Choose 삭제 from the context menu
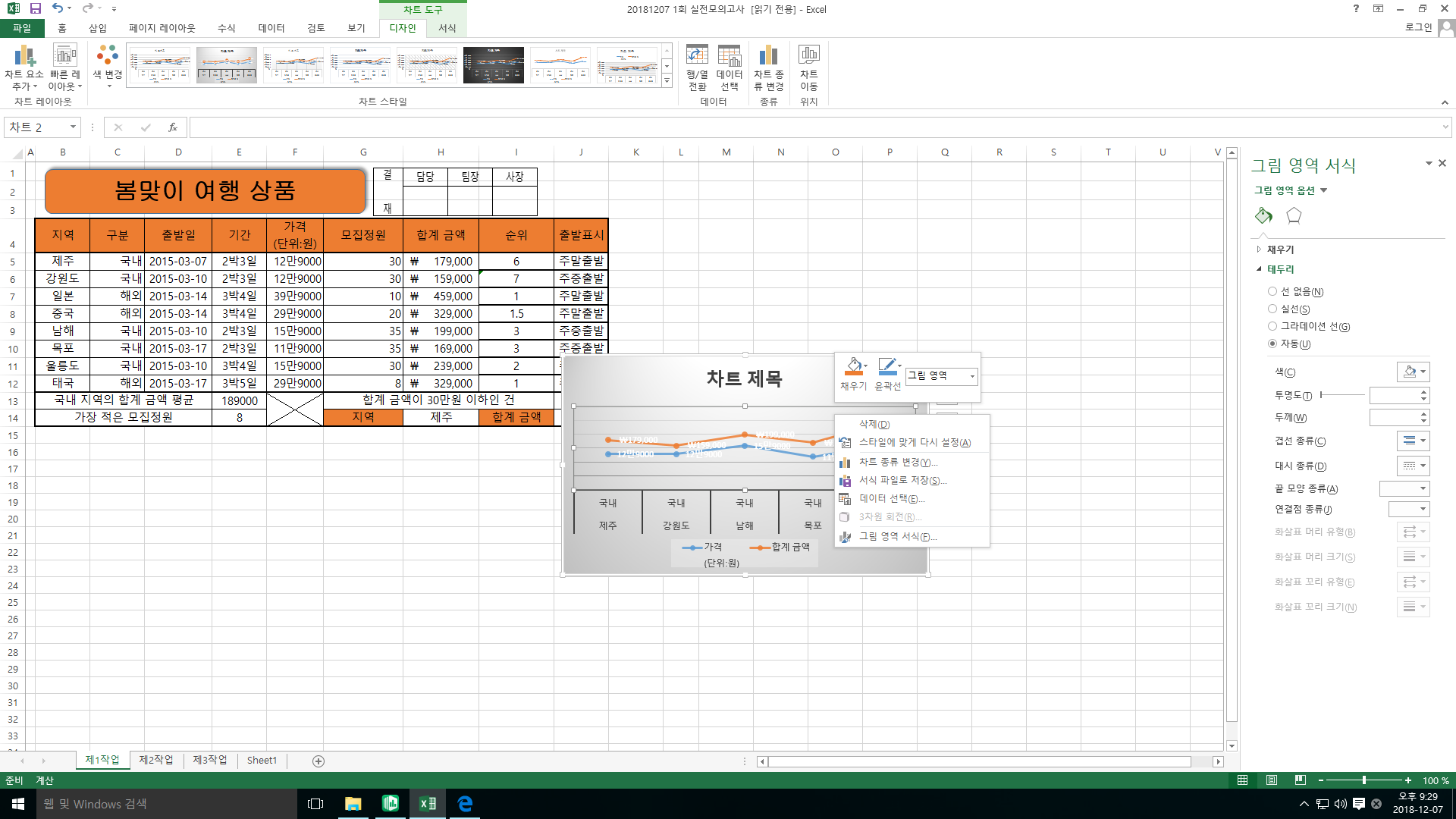1456x819 pixels. pos(874,425)
